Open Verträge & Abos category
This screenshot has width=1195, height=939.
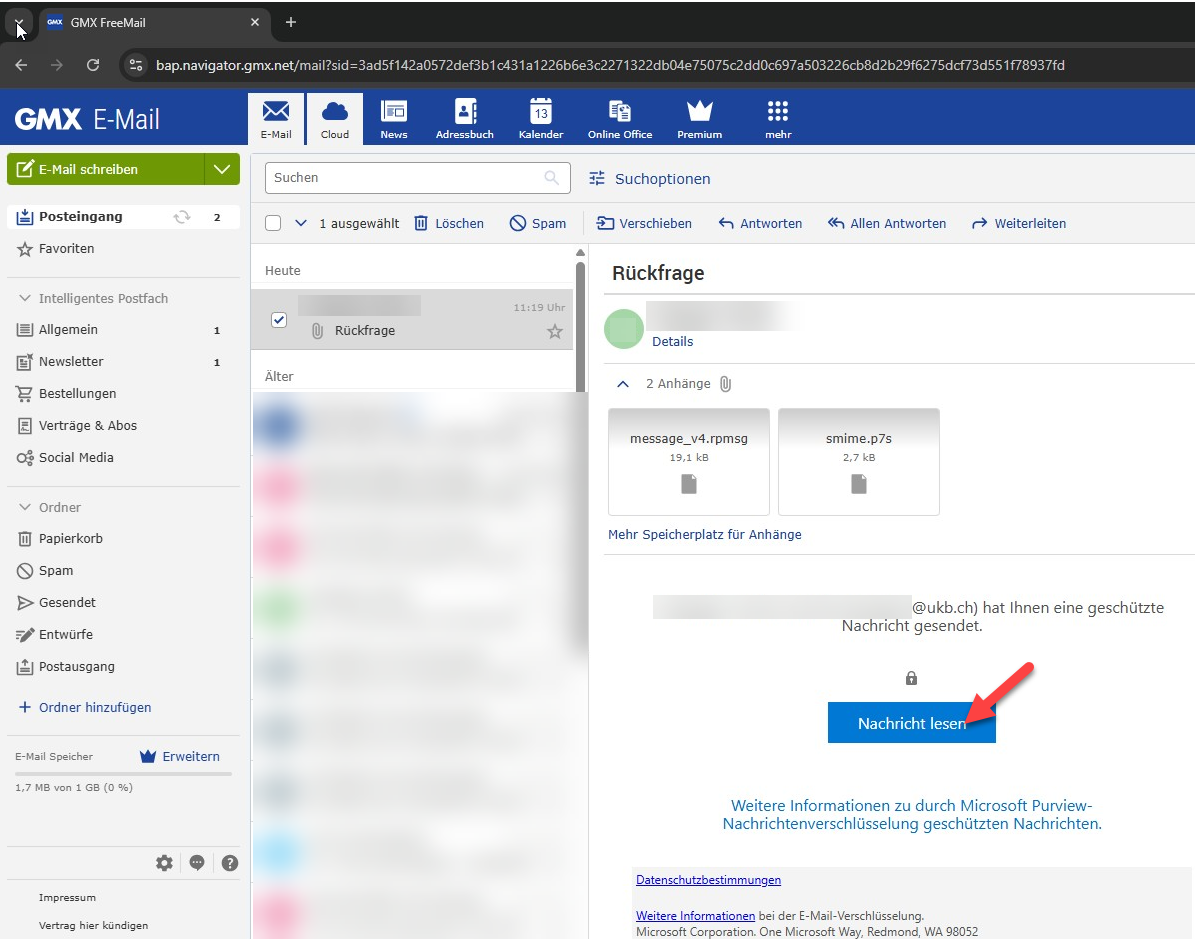(123, 426)
